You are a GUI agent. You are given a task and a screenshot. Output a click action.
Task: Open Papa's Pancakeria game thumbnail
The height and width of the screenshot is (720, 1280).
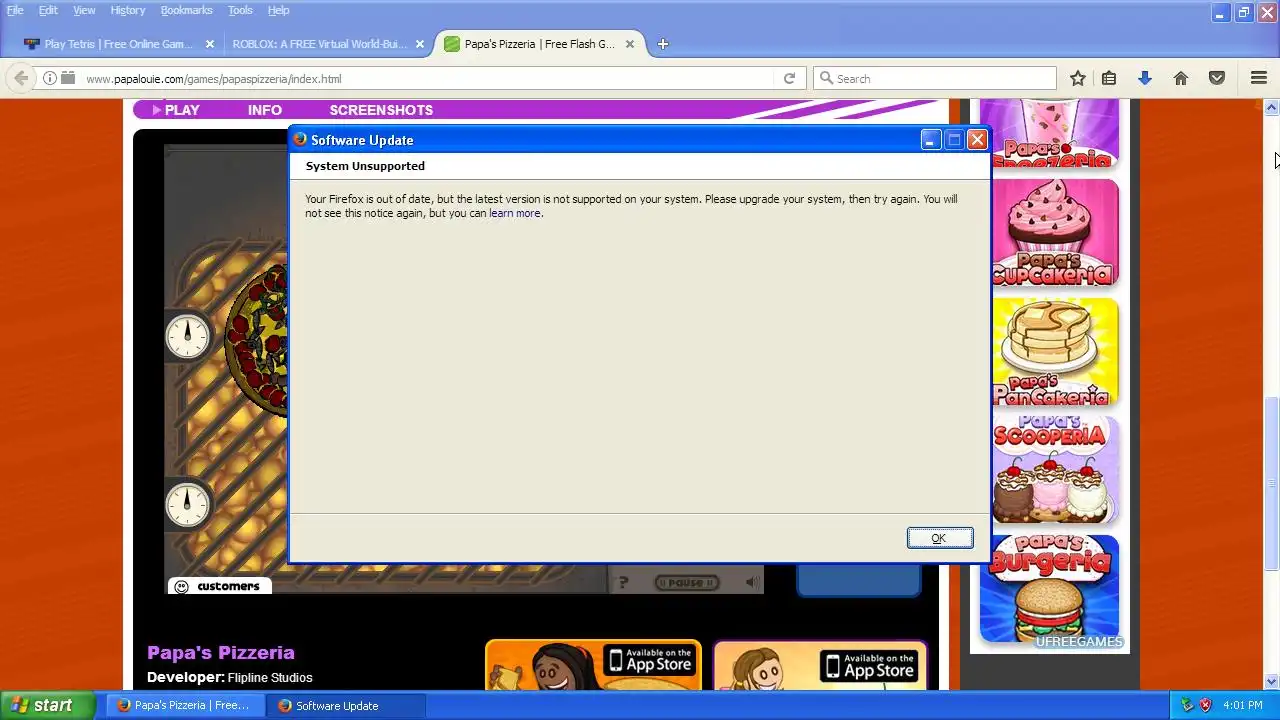click(1055, 352)
